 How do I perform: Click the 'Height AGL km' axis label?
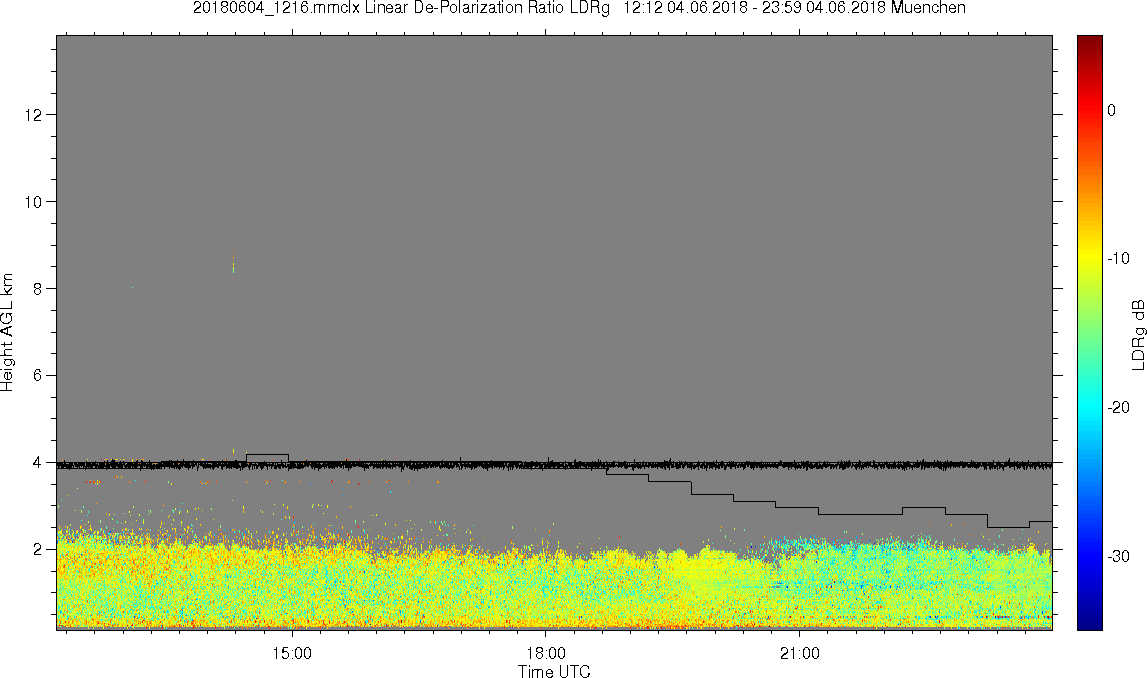[x=8, y=332]
